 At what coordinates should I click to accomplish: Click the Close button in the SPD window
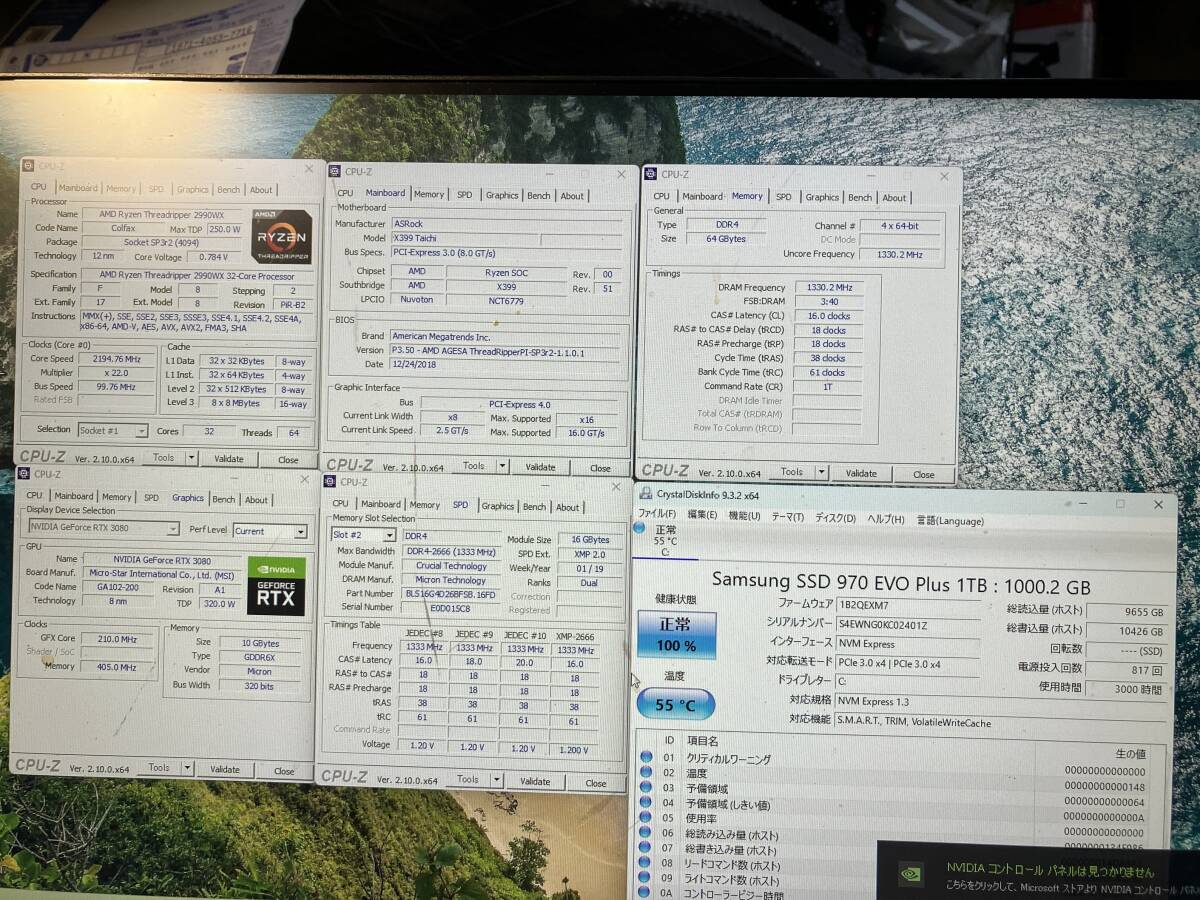click(596, 783)
